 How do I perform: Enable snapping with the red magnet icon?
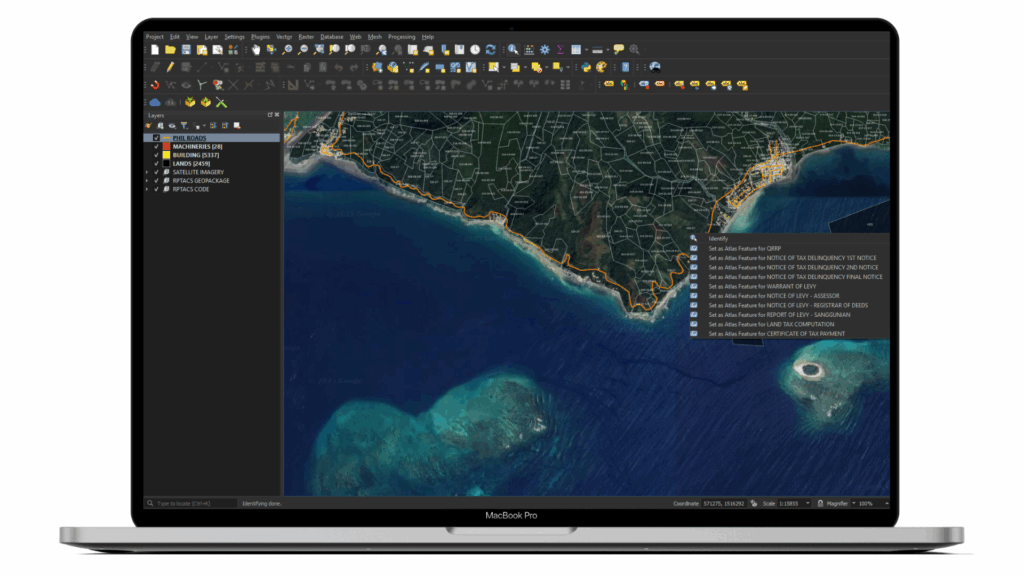pyautogui.click(x=155, y=85)
